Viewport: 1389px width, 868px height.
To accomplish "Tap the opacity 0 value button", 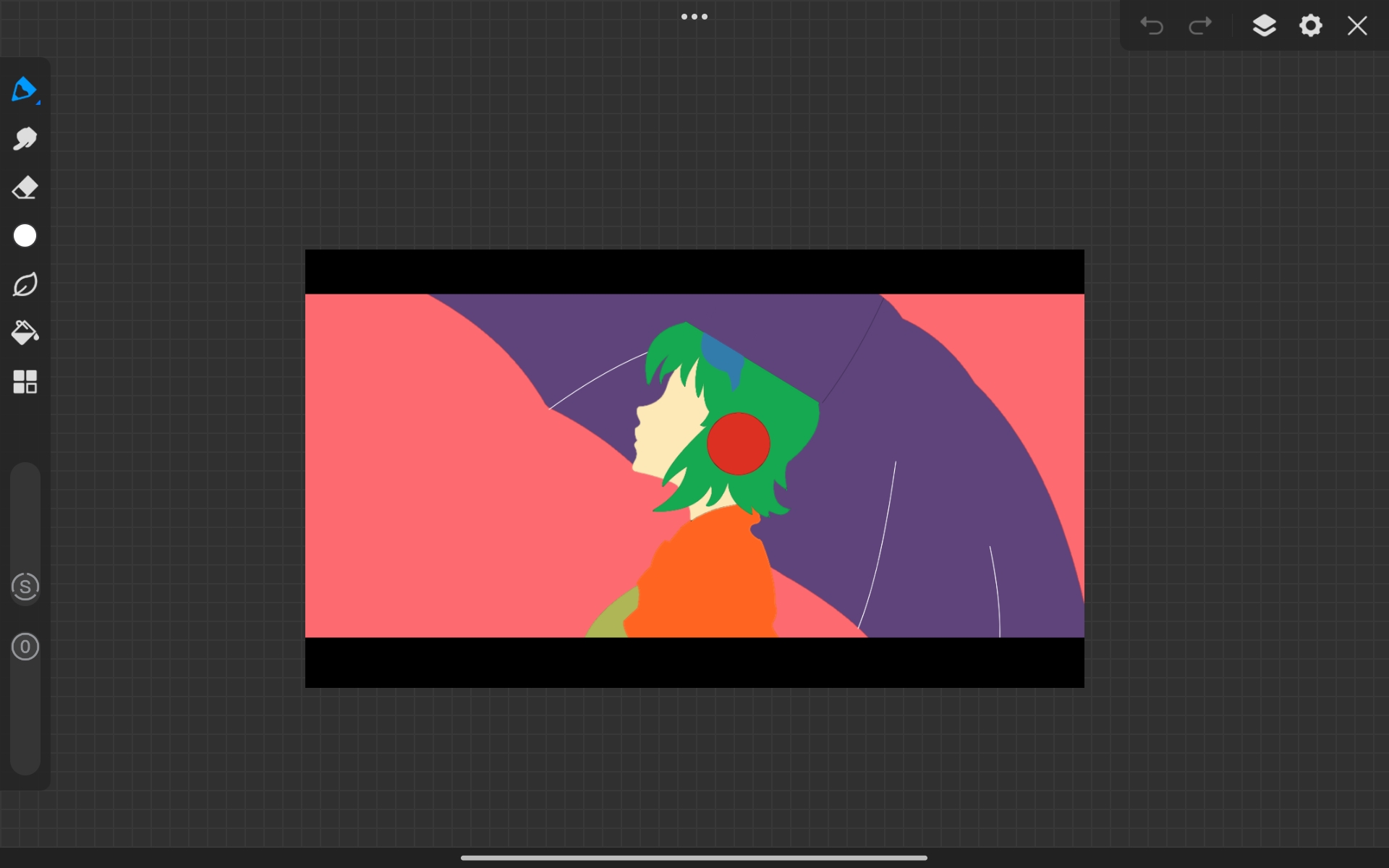I will (x=25, y=647).
